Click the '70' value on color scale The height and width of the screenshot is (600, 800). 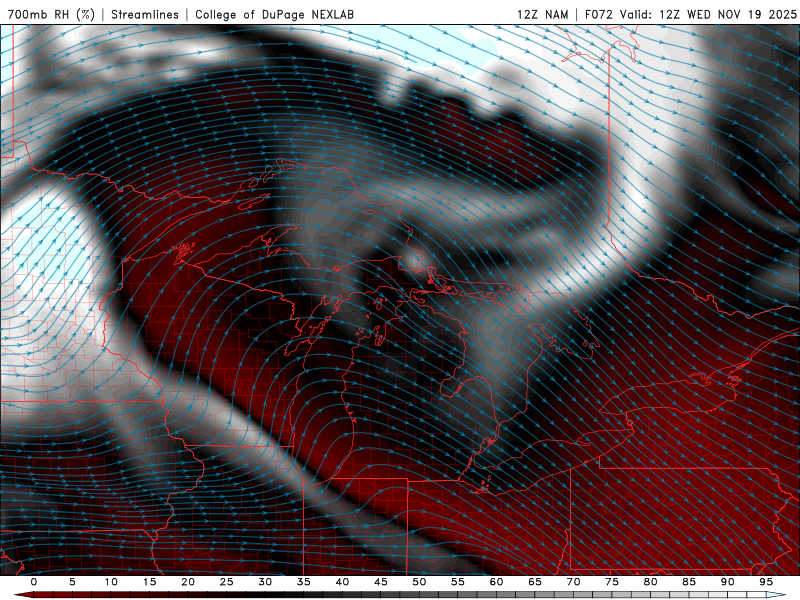tap(573, 582)
